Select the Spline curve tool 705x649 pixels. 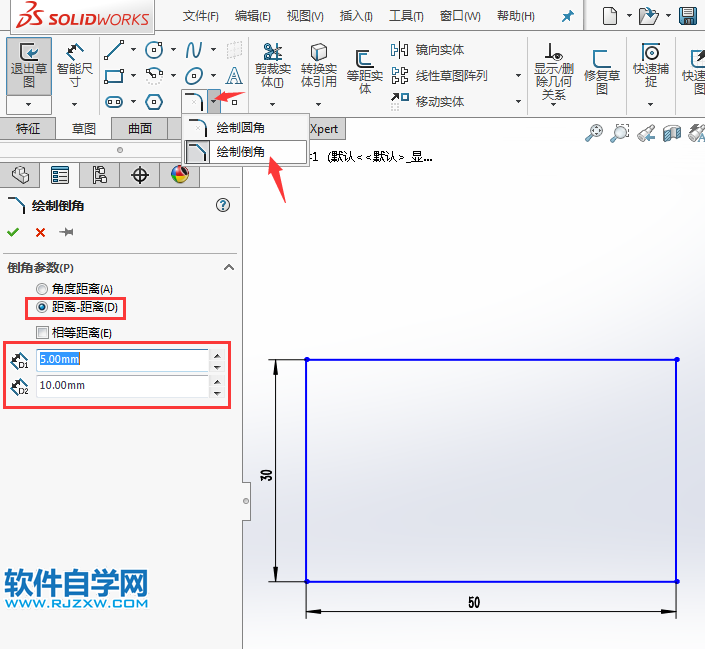[x=194, y=49]
